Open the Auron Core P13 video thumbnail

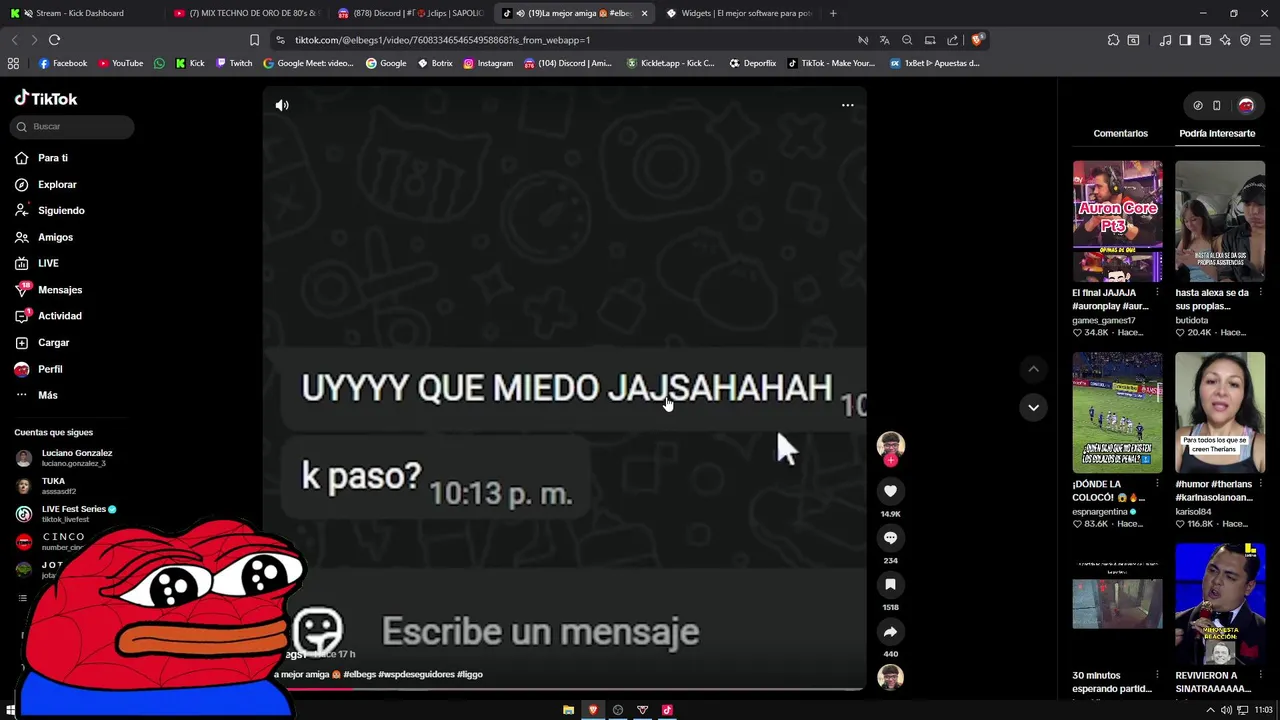[1117, 221]
